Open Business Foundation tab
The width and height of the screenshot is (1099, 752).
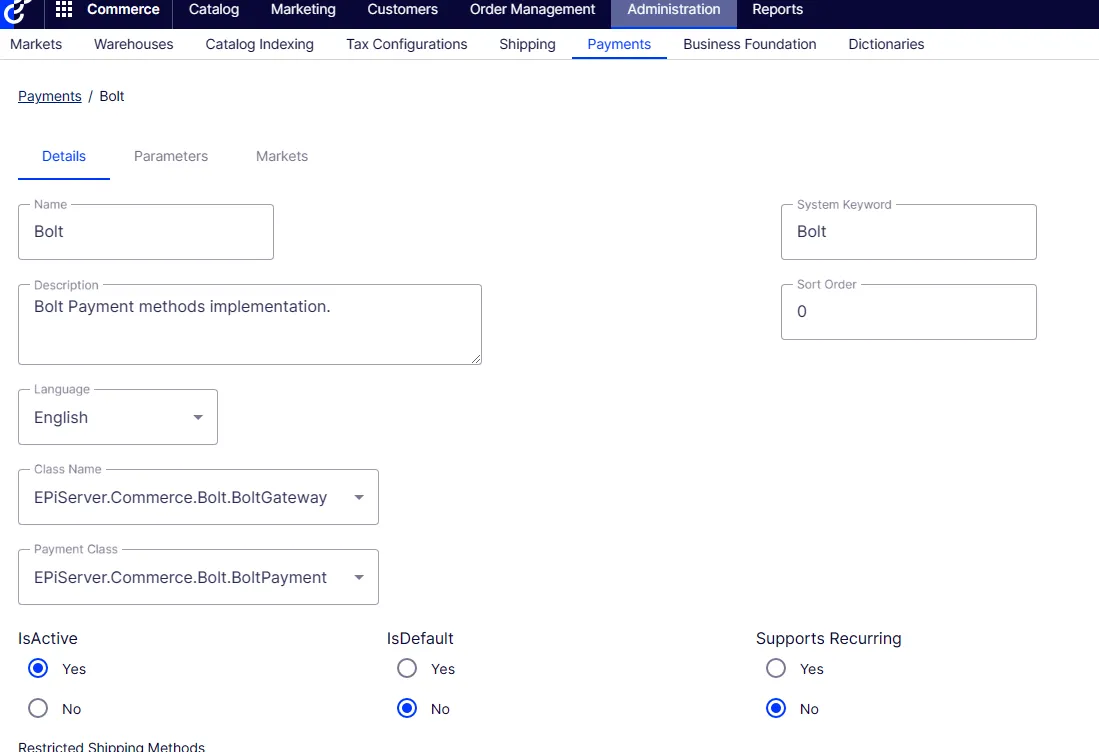click(749, 44)
